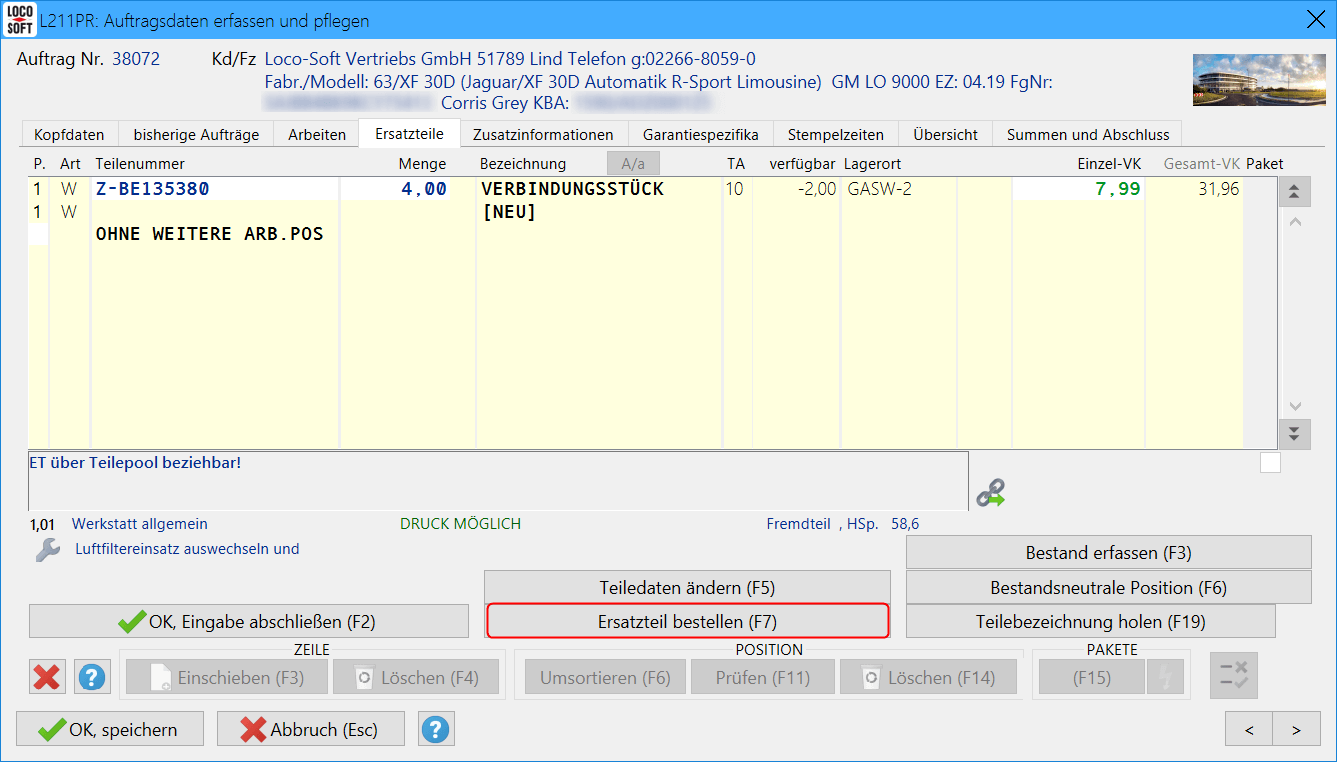Open the Summen und Abschluss tab

[x=1087, y=134]
